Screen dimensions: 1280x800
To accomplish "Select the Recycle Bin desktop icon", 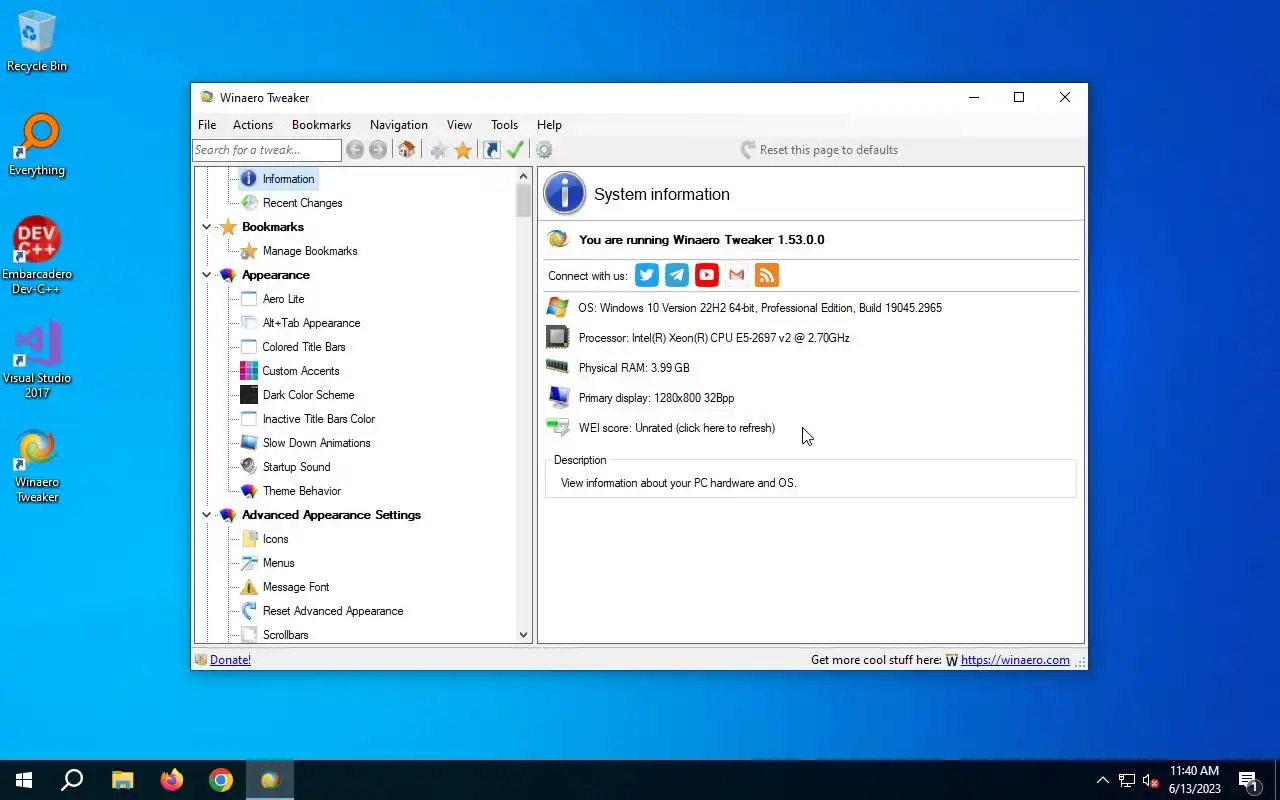I will click(37, 41).
